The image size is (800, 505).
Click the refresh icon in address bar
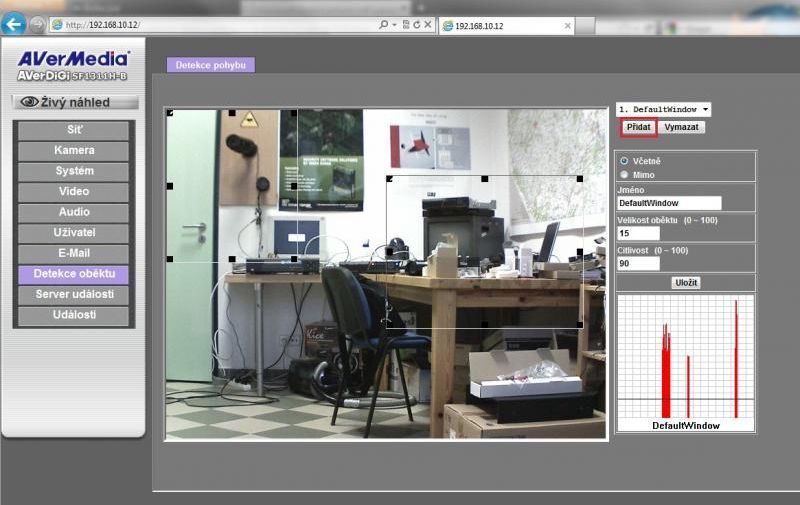pyautogui.click(x=417, y=24)
